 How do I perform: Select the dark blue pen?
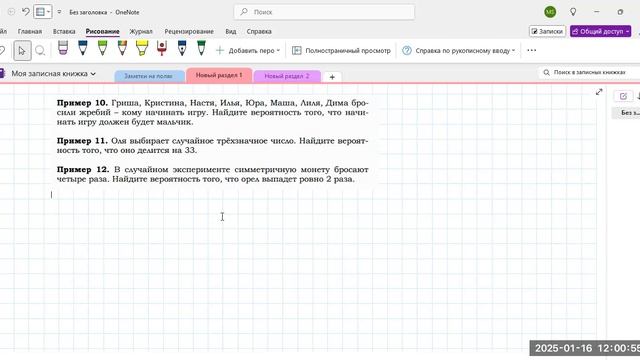(82, 48)
